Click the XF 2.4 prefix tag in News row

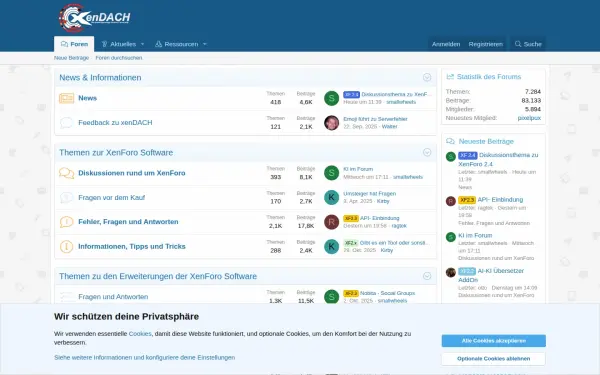pos(351,95)
